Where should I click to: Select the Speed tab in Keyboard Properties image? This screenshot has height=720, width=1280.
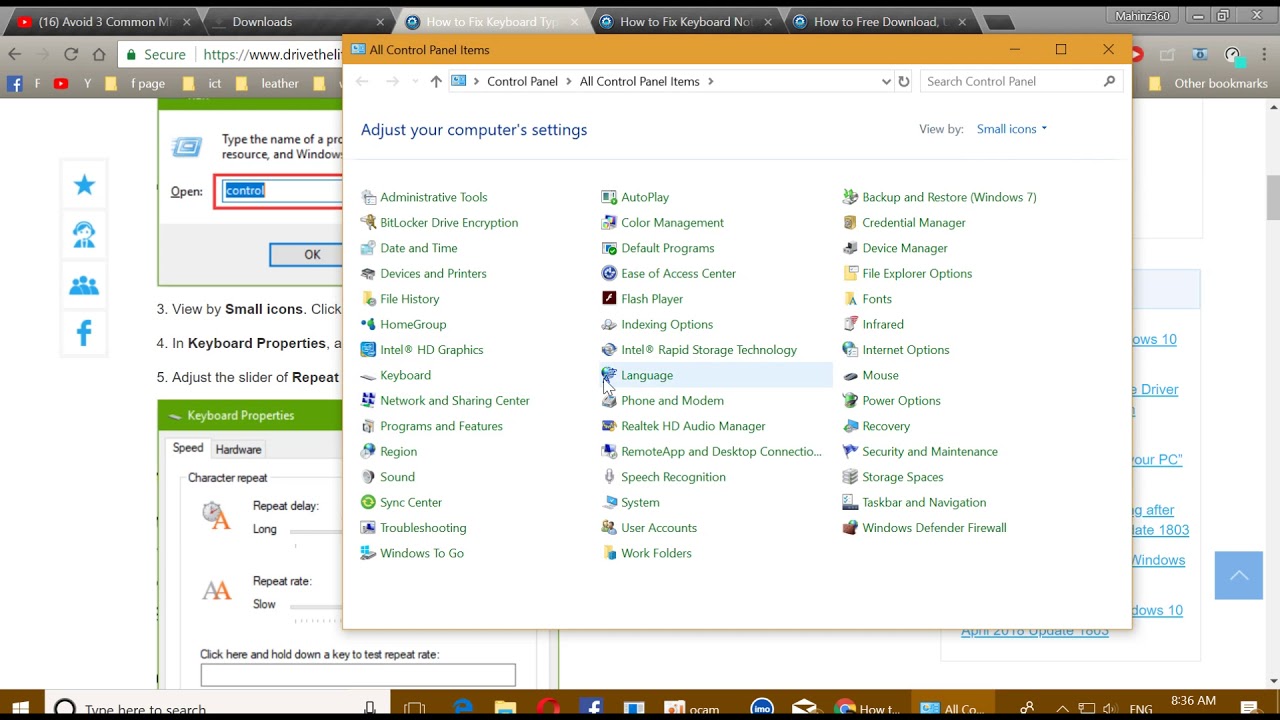(x=188, y=448)
